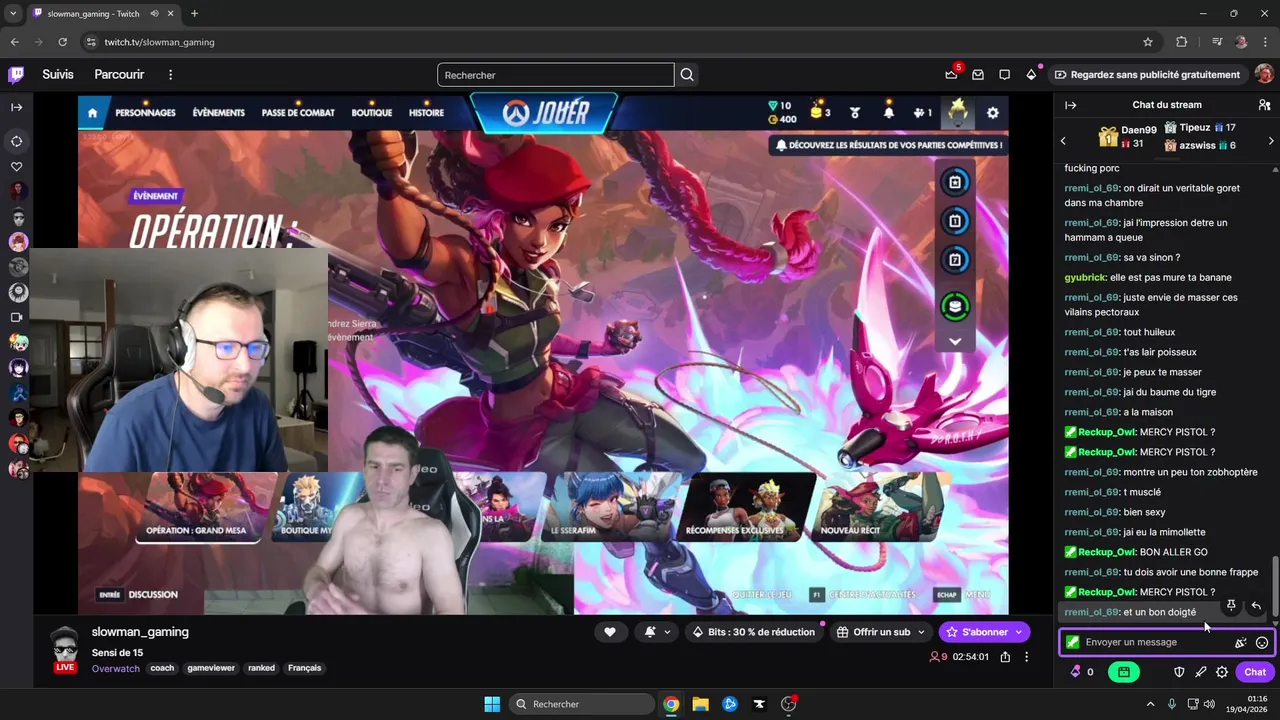This screenshot has width=1280, height=720.
Task: Click Bits 30 % de réduction button
Action: tap(755, 632)
